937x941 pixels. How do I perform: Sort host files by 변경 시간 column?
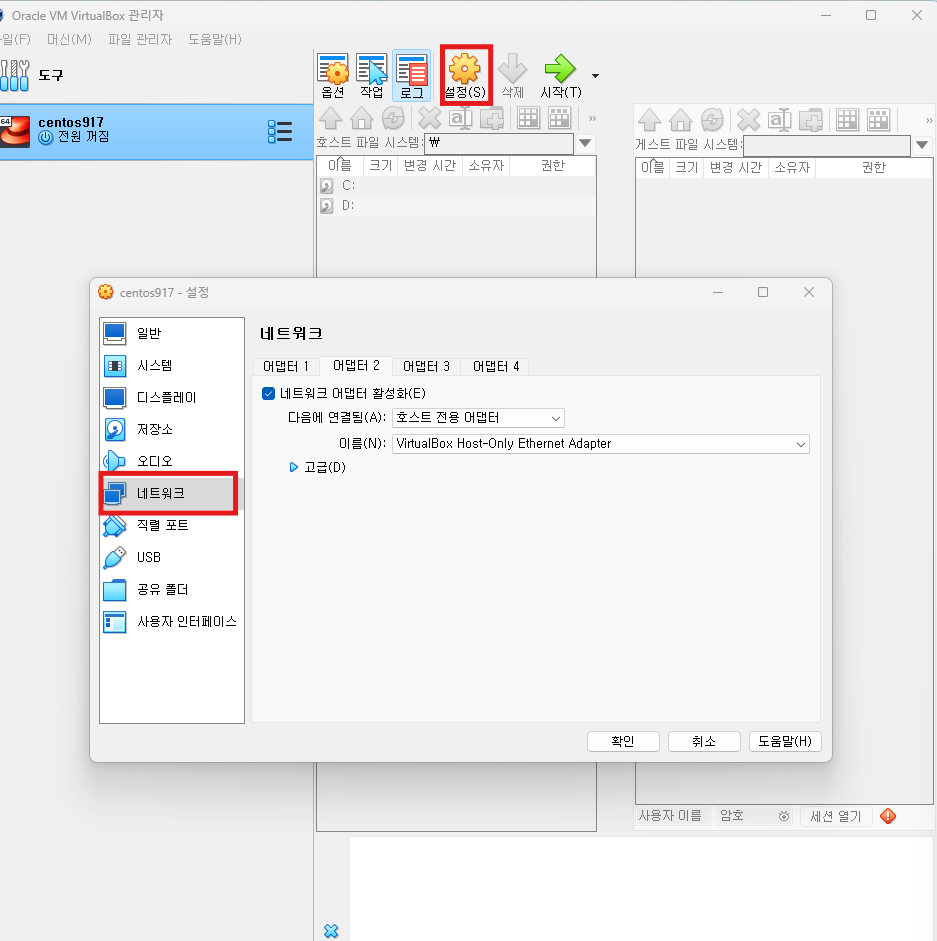(x=430, y=166)
